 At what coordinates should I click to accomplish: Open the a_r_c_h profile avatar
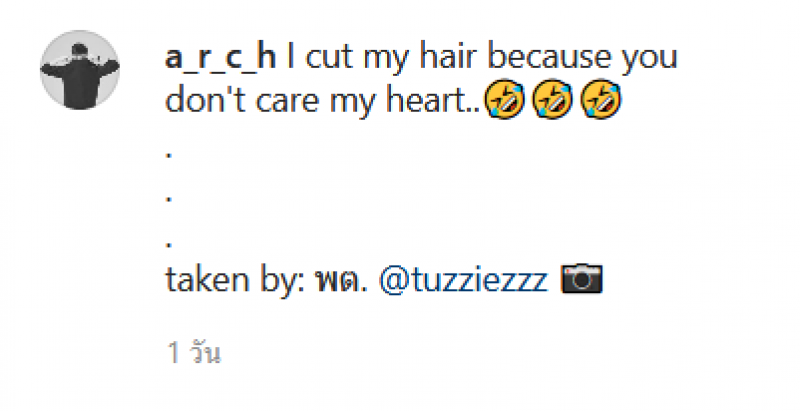coord(80,70)
